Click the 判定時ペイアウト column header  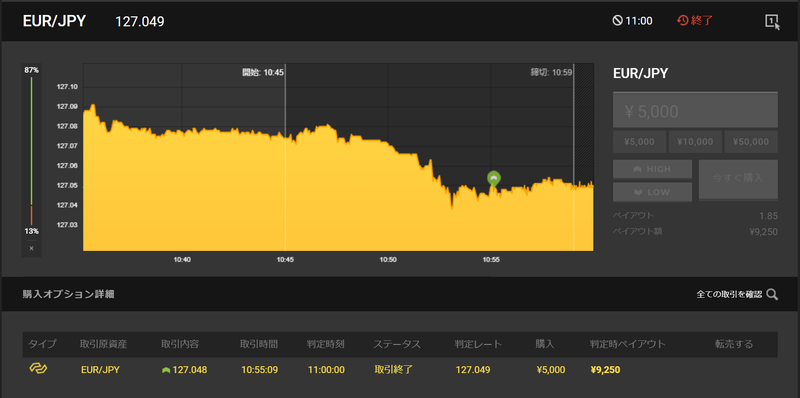click(x=628, y=344)
